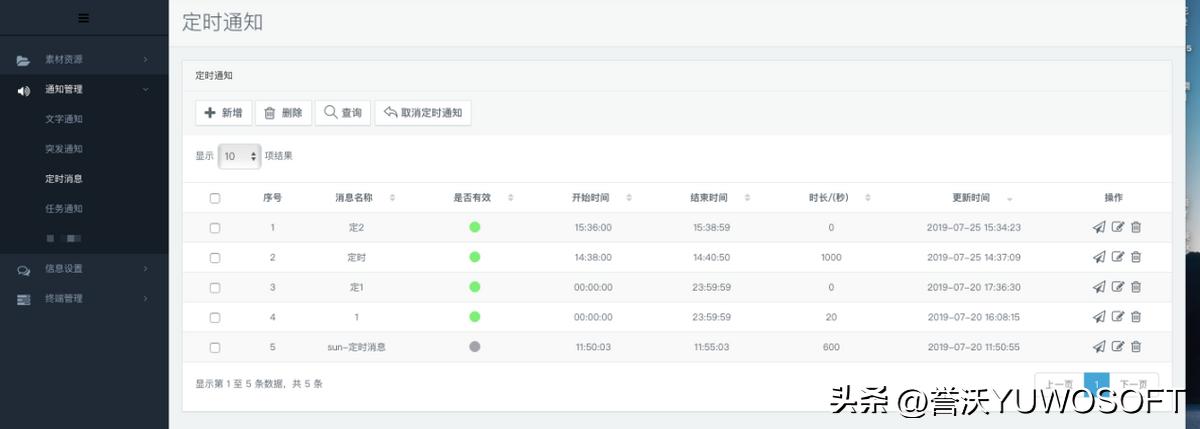
Task: Sort by 更新时间 column
Action: tap(1009, 198)
